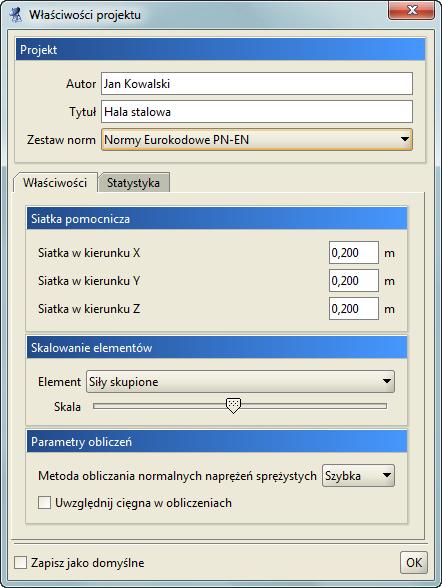Enable Uwzględnij cięgna w obliczeniach checkbox

[x=44, y=503]
